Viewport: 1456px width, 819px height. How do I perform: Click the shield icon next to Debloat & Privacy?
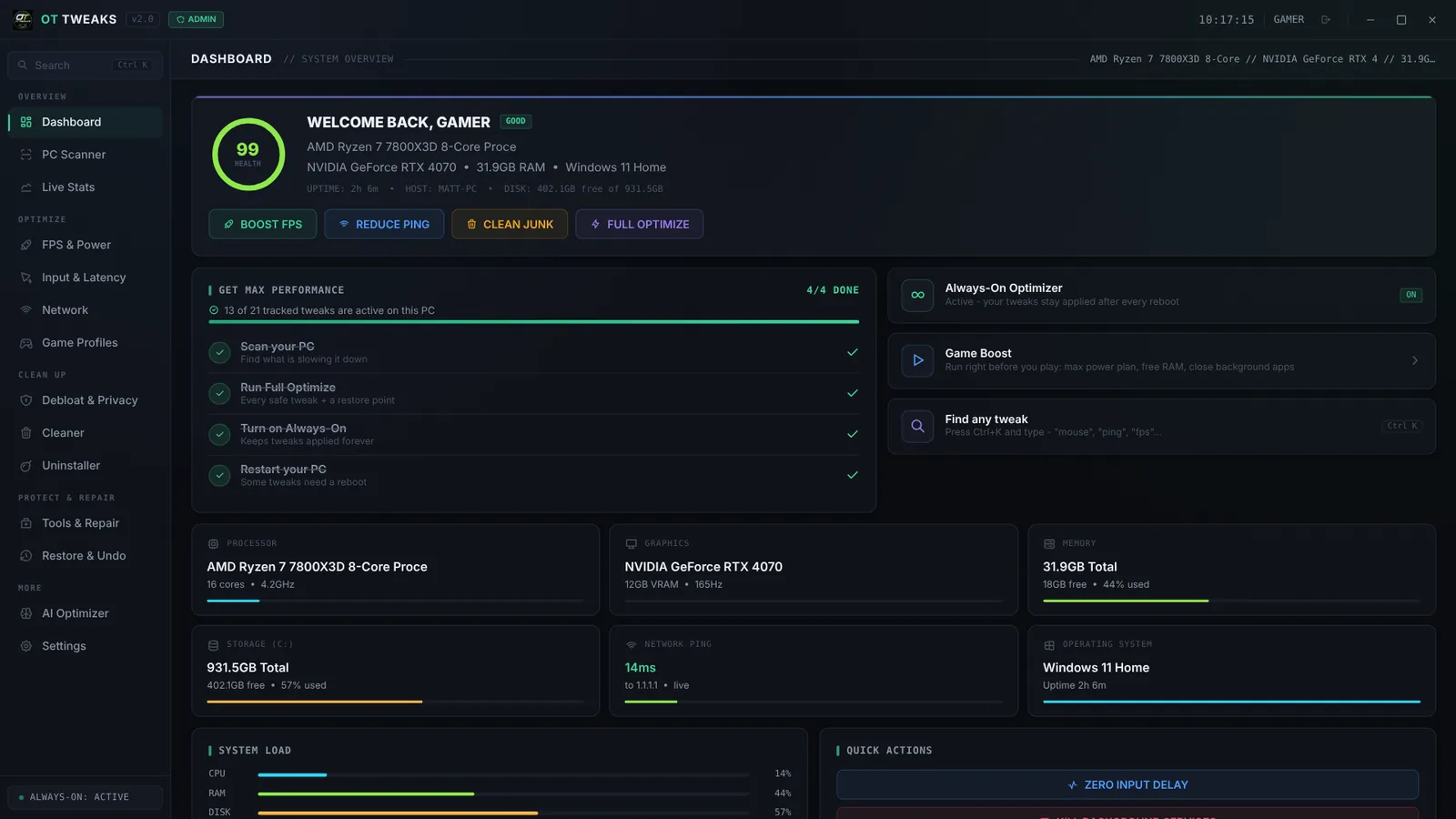click(26, 400)
